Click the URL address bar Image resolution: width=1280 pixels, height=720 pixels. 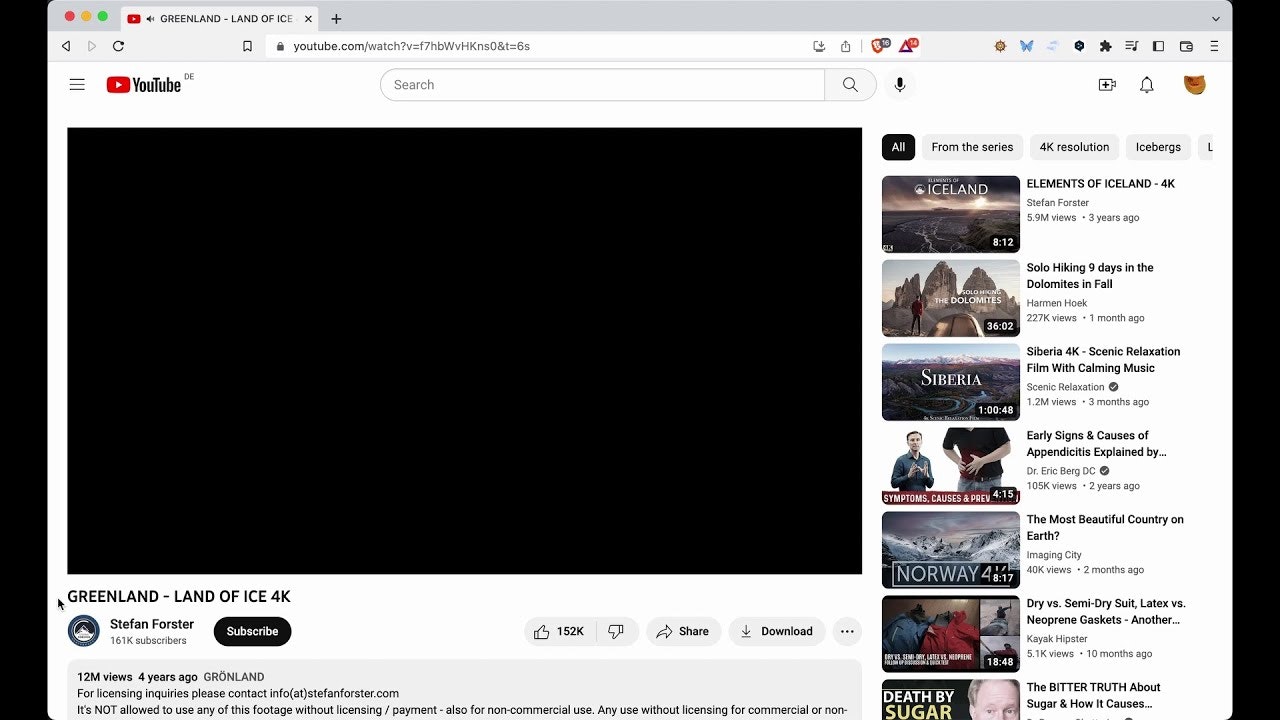pyautogui.click(x=540, y=46)
